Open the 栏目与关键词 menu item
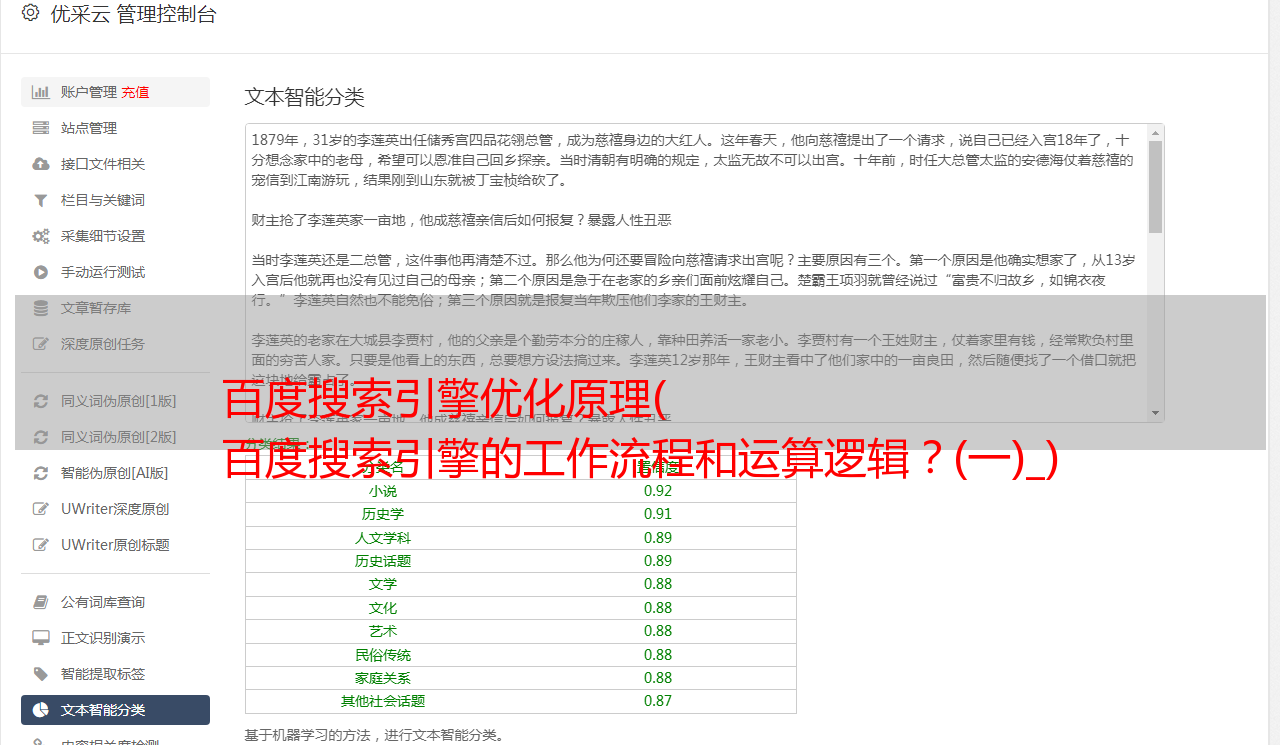Viewport: 1280px width, 745px height. [x=115, y=200]
